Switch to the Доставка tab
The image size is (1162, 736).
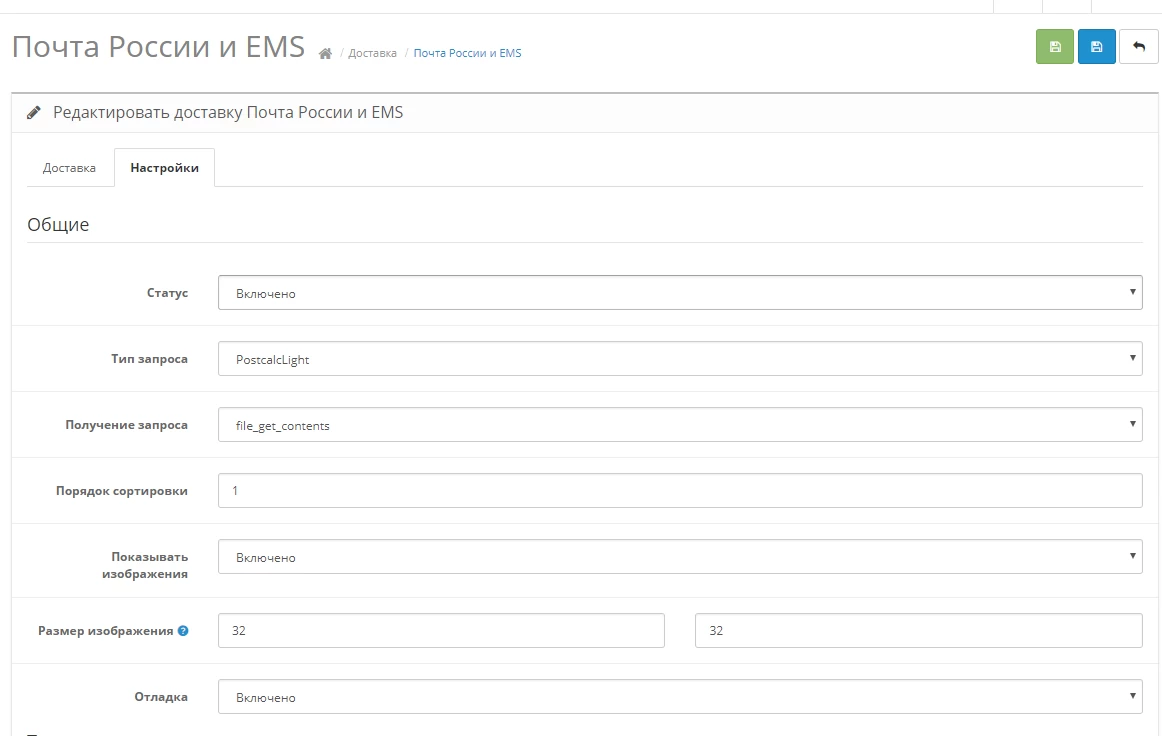click(x=69, y=168)
